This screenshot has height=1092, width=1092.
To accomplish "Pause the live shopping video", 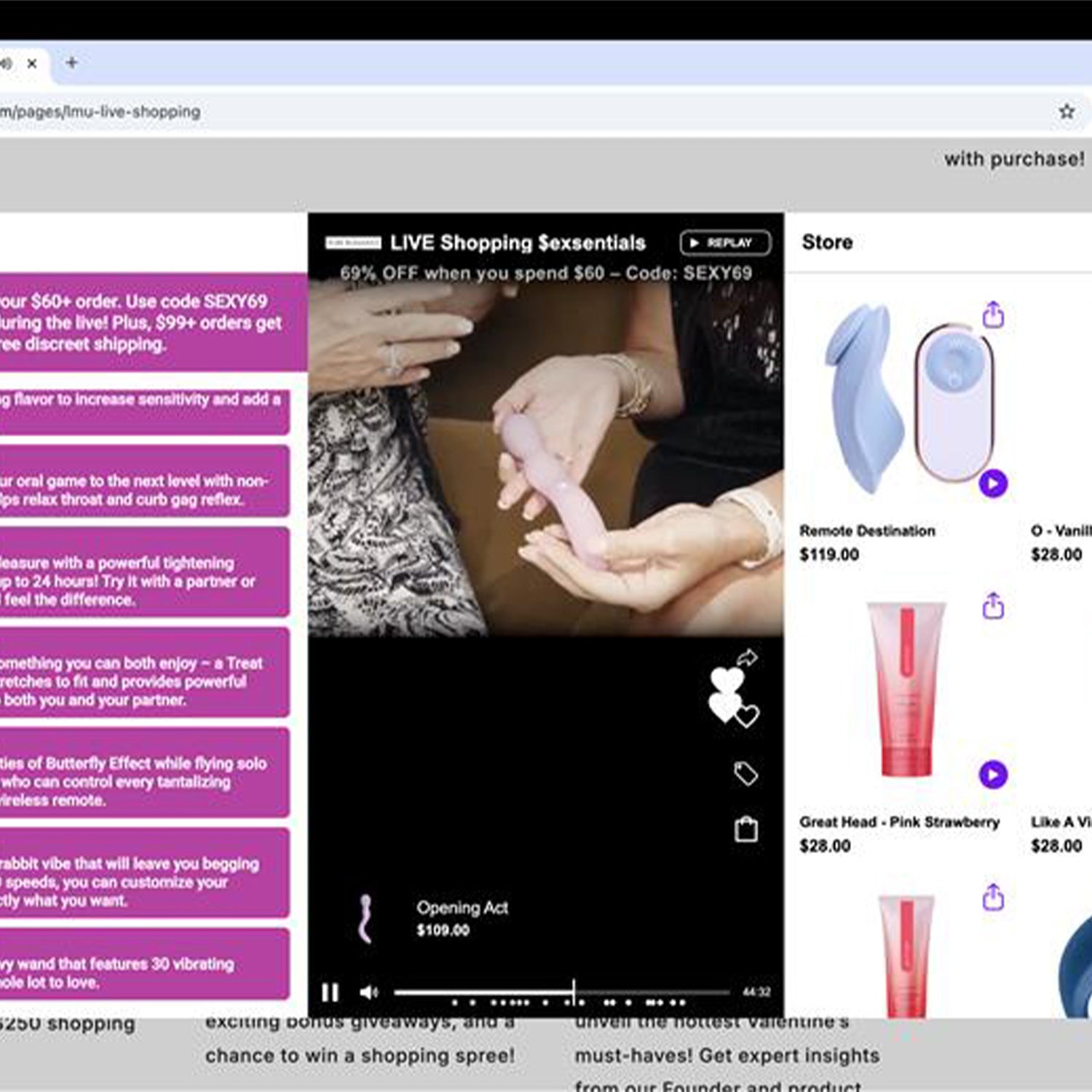I will pyautogui.click(x=330, y=992).
